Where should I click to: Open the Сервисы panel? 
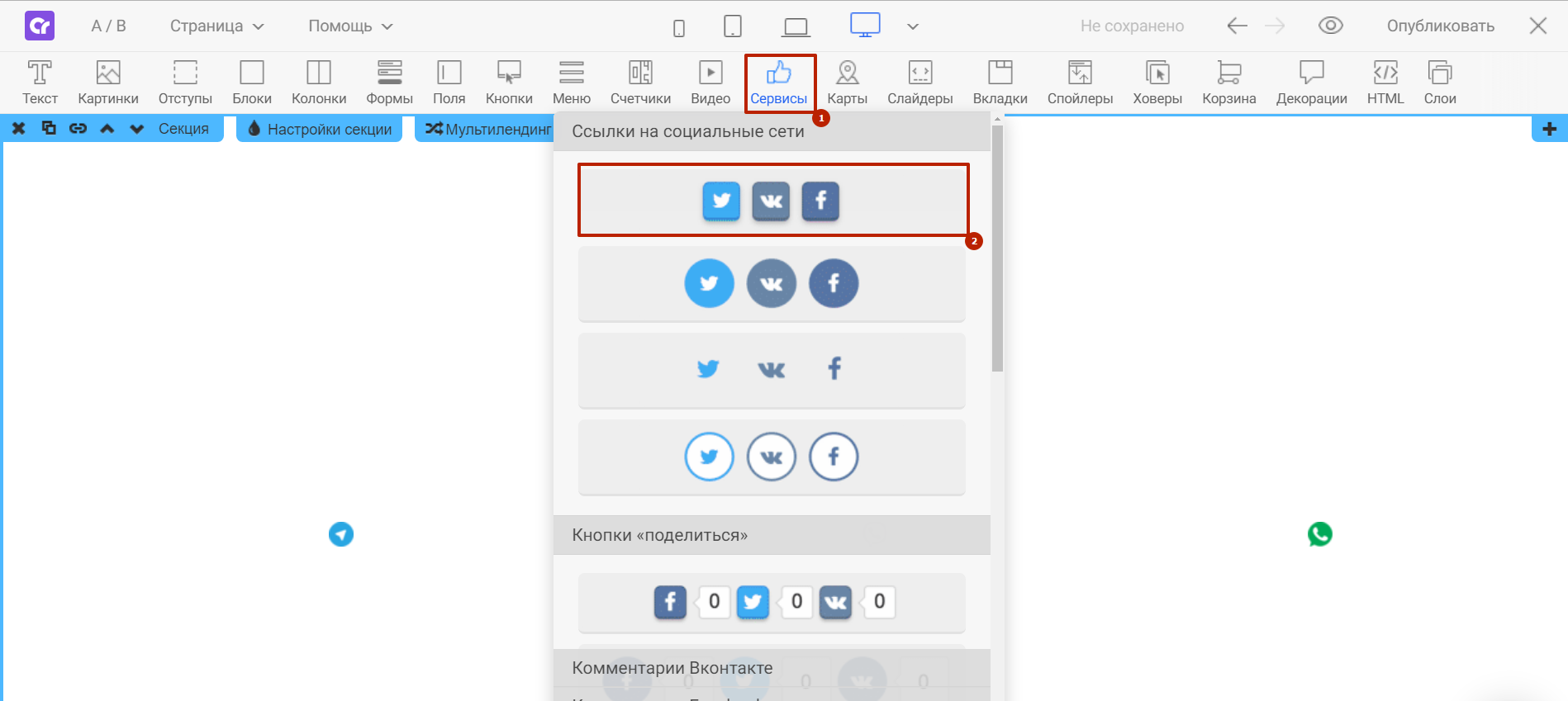pos(779,83)
